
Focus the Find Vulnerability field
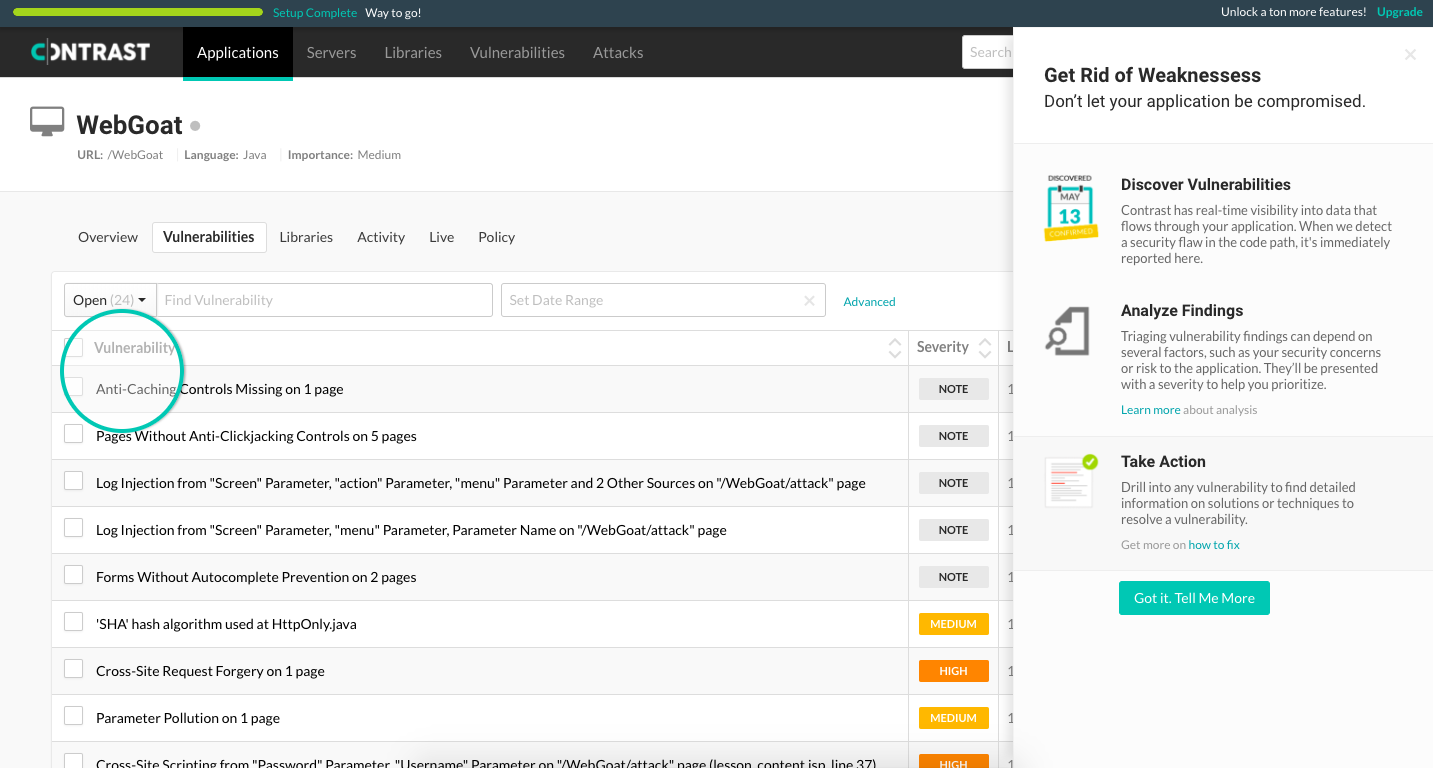pos(325,300)
